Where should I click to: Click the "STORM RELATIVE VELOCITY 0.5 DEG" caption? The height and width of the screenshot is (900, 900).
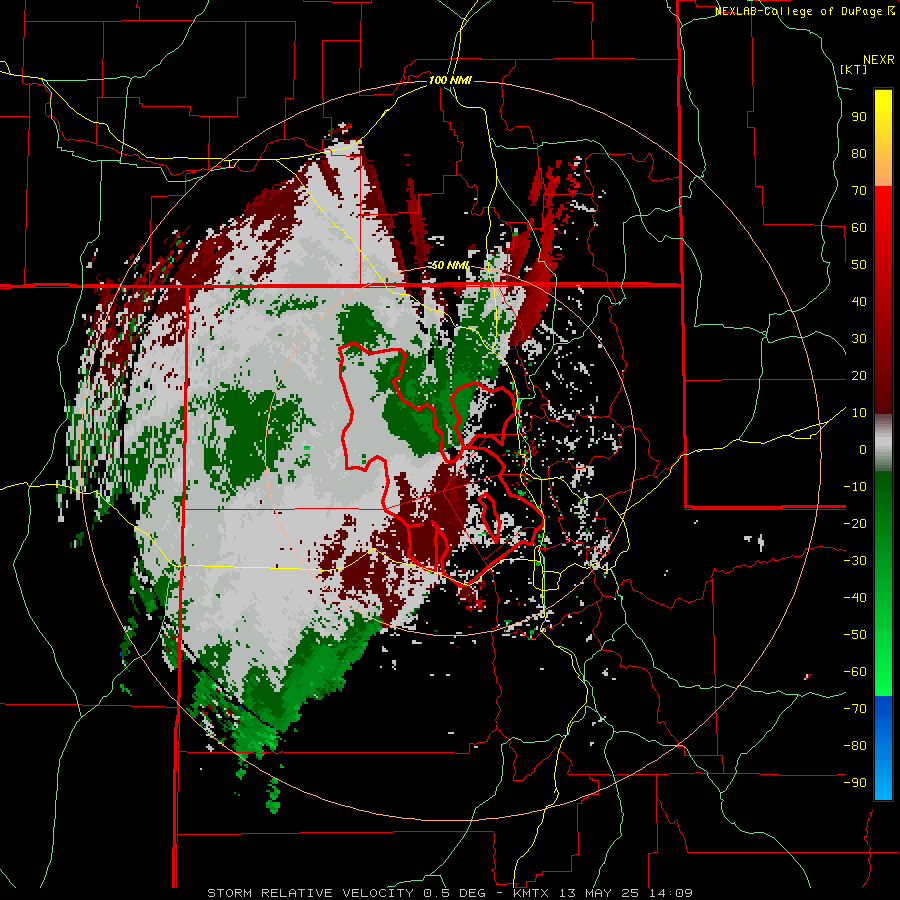[346, 893]
